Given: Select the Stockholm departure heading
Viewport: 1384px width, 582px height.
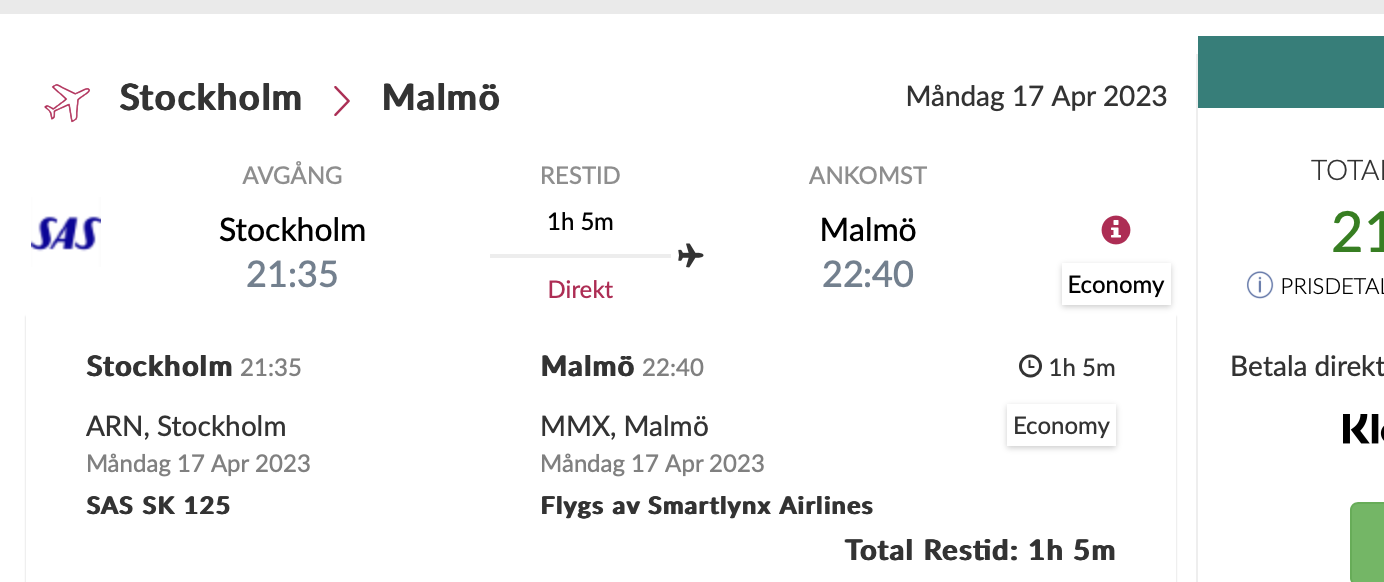Looking at the screenshot, I should pyautogui.click(x=292, y=229).
